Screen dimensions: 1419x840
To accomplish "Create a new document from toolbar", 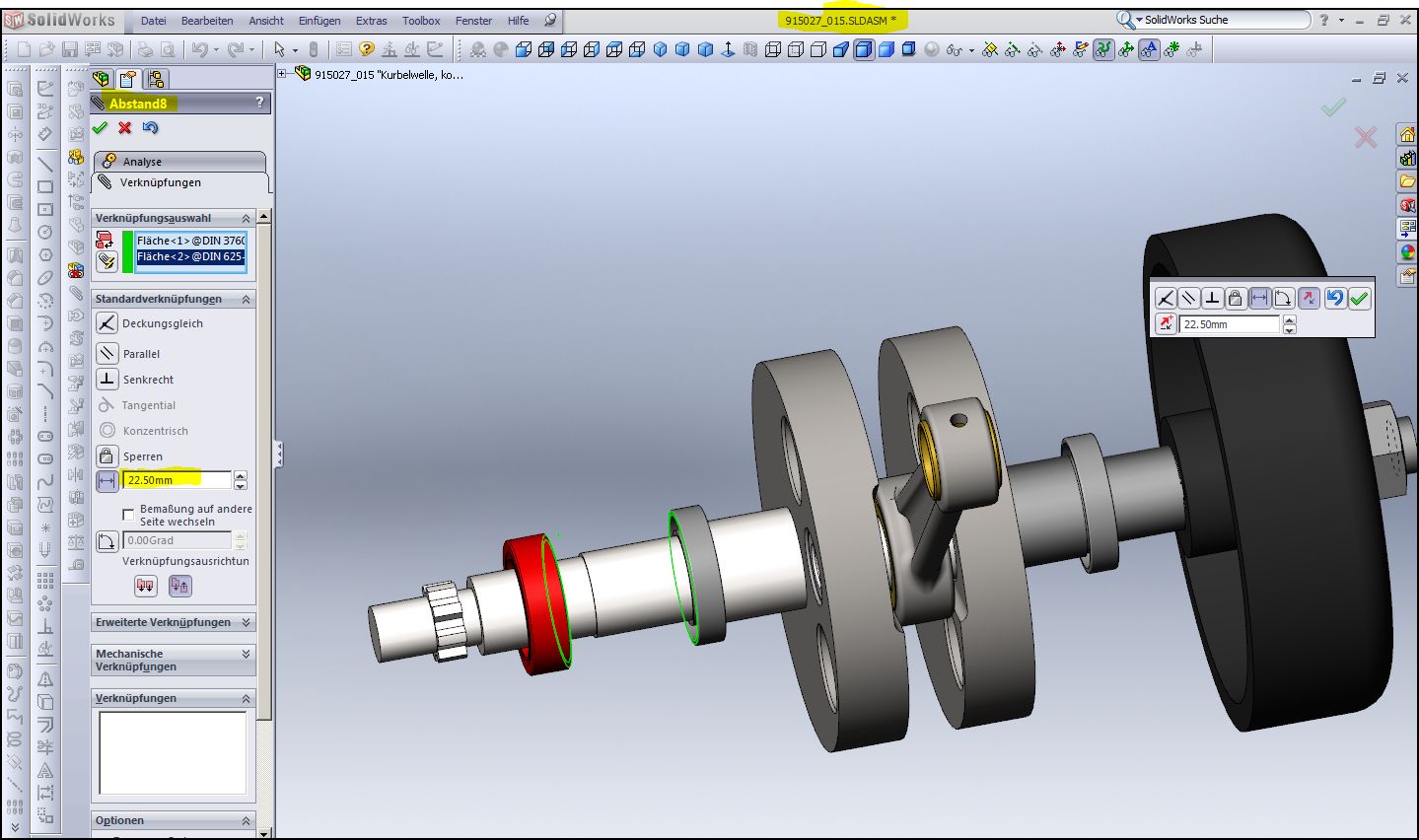I will click(x=24, y=49).
